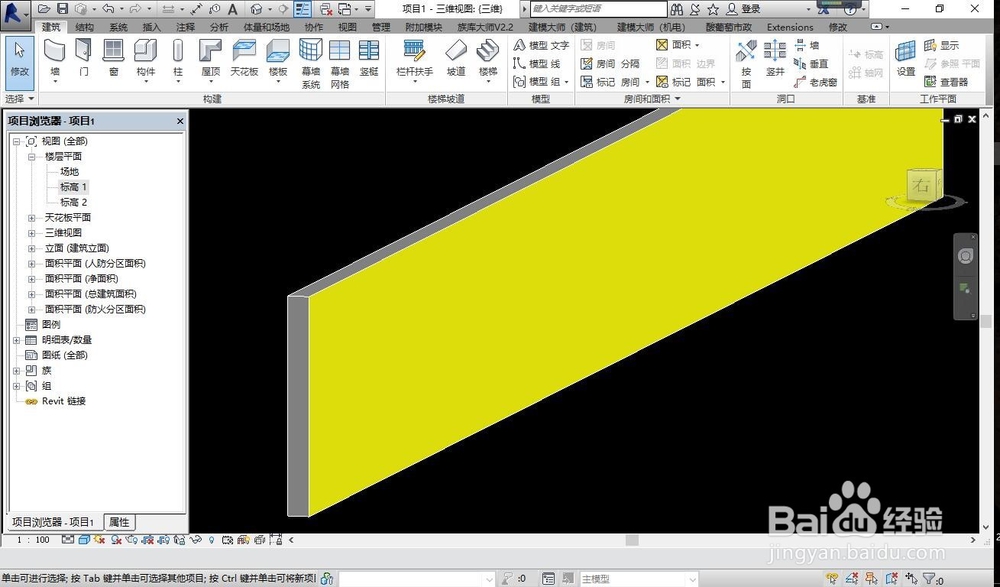Viewport: 1000px width, 587px height.
Task: Select the 按面 (By Face) opening tool
Action: 746,64
